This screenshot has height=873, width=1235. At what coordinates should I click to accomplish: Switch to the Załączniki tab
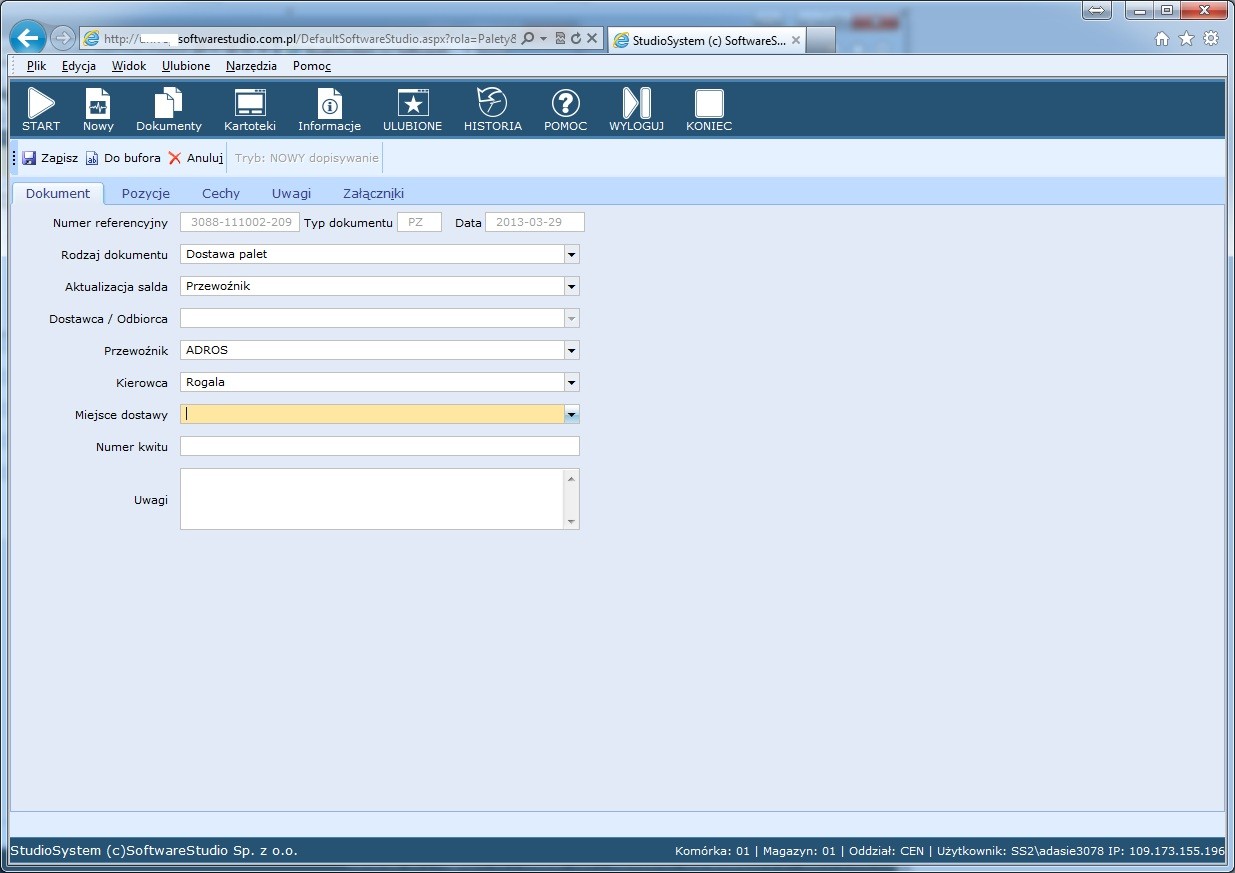373,193
